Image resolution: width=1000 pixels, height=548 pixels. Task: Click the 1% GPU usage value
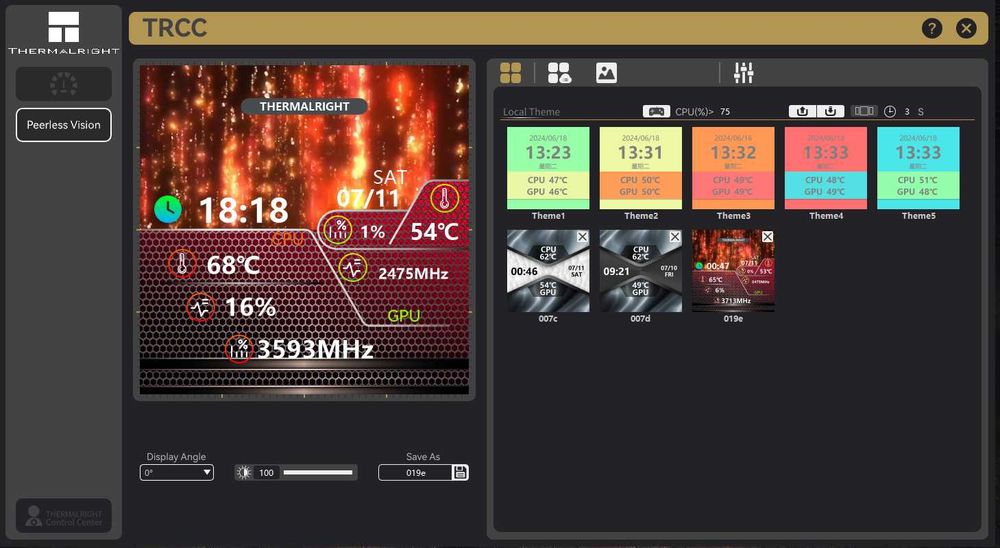(x=372, y=232)
